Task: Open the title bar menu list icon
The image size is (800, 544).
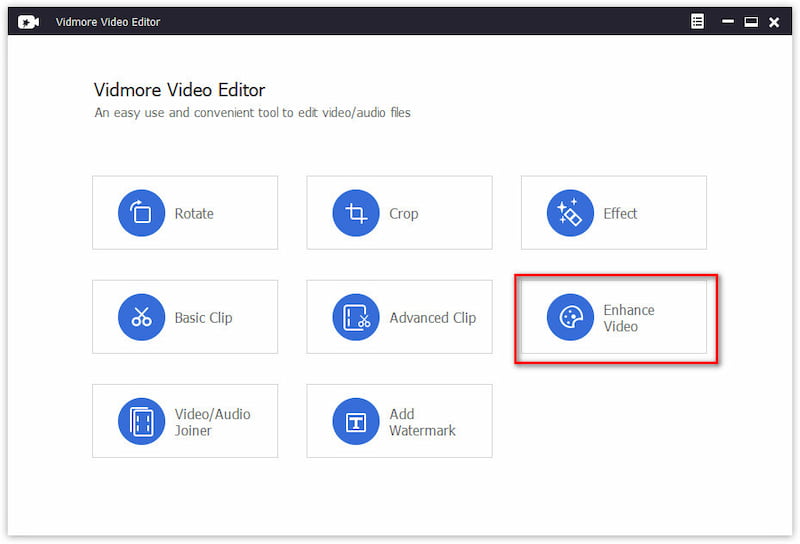Action: pyautogui.click(x=698, y=21)
